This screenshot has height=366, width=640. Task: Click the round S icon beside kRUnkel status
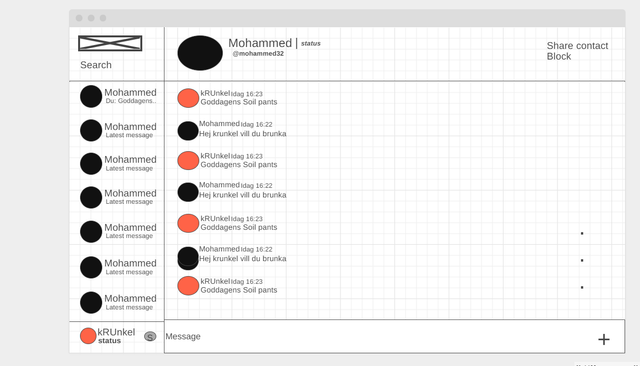(150, 337)
